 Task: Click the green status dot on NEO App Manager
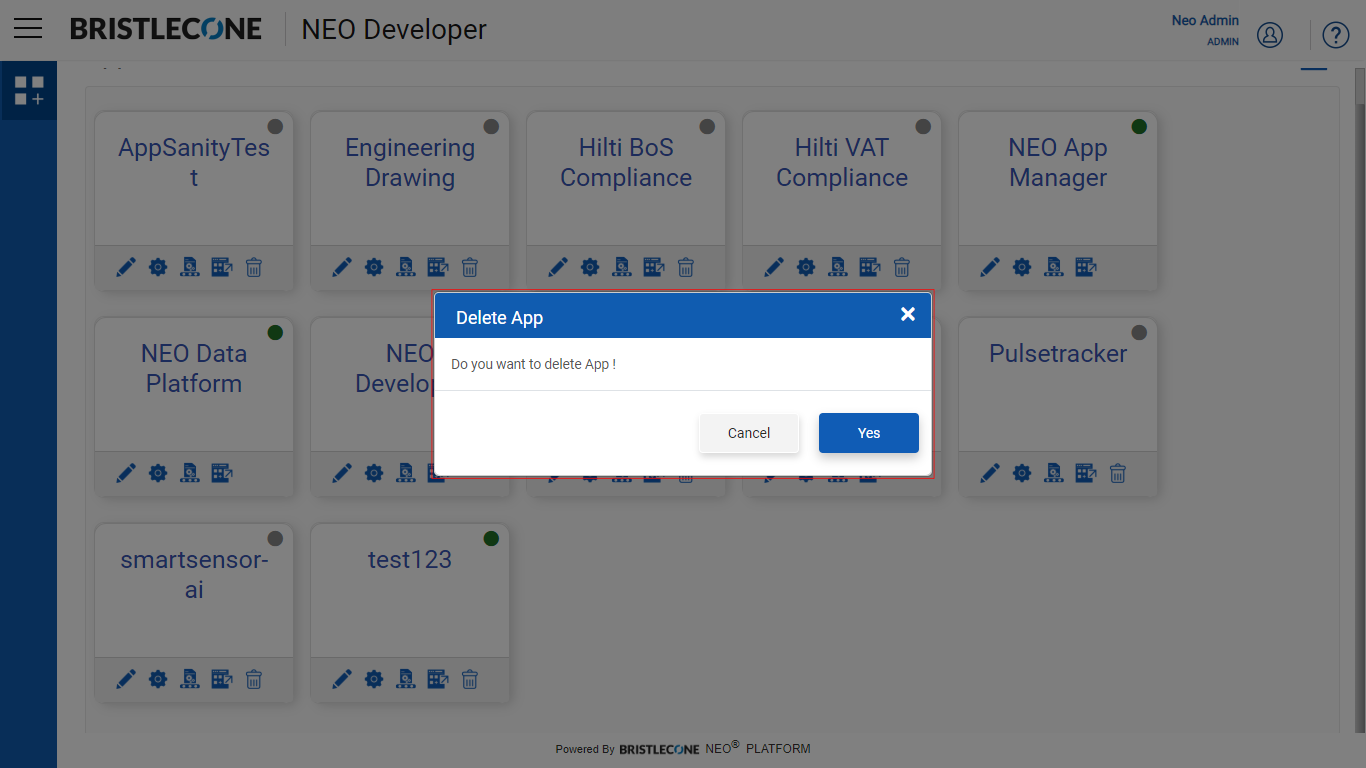point(1139,126)
